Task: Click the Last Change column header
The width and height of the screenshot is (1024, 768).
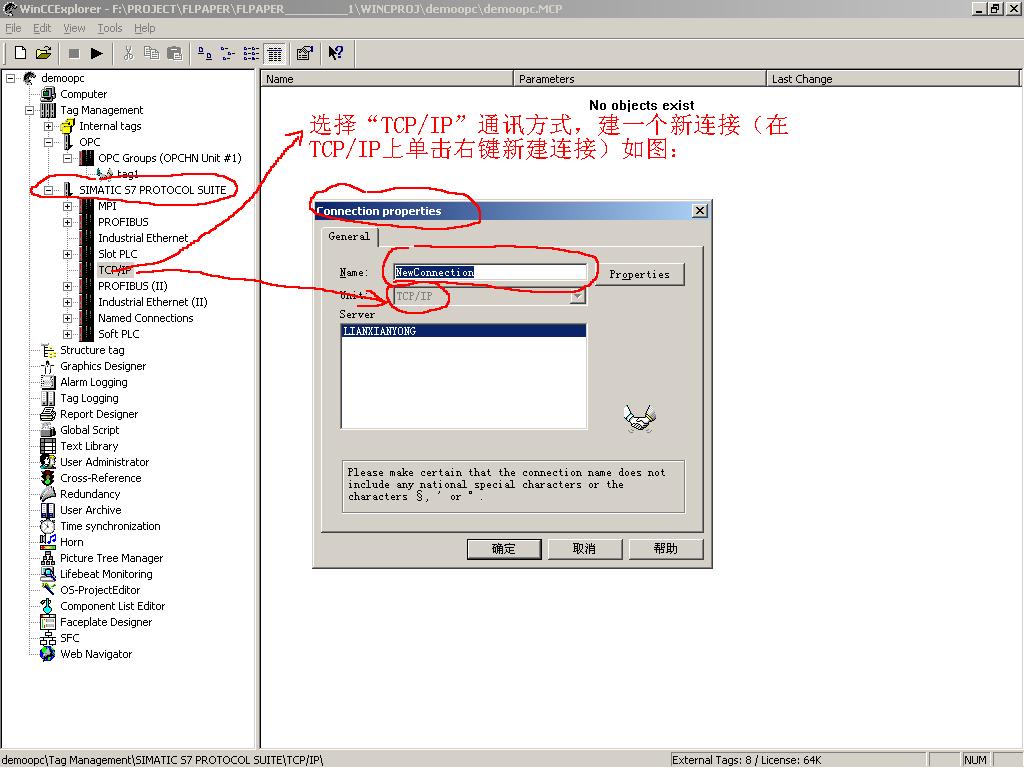Action: click(x=892, y=79)
